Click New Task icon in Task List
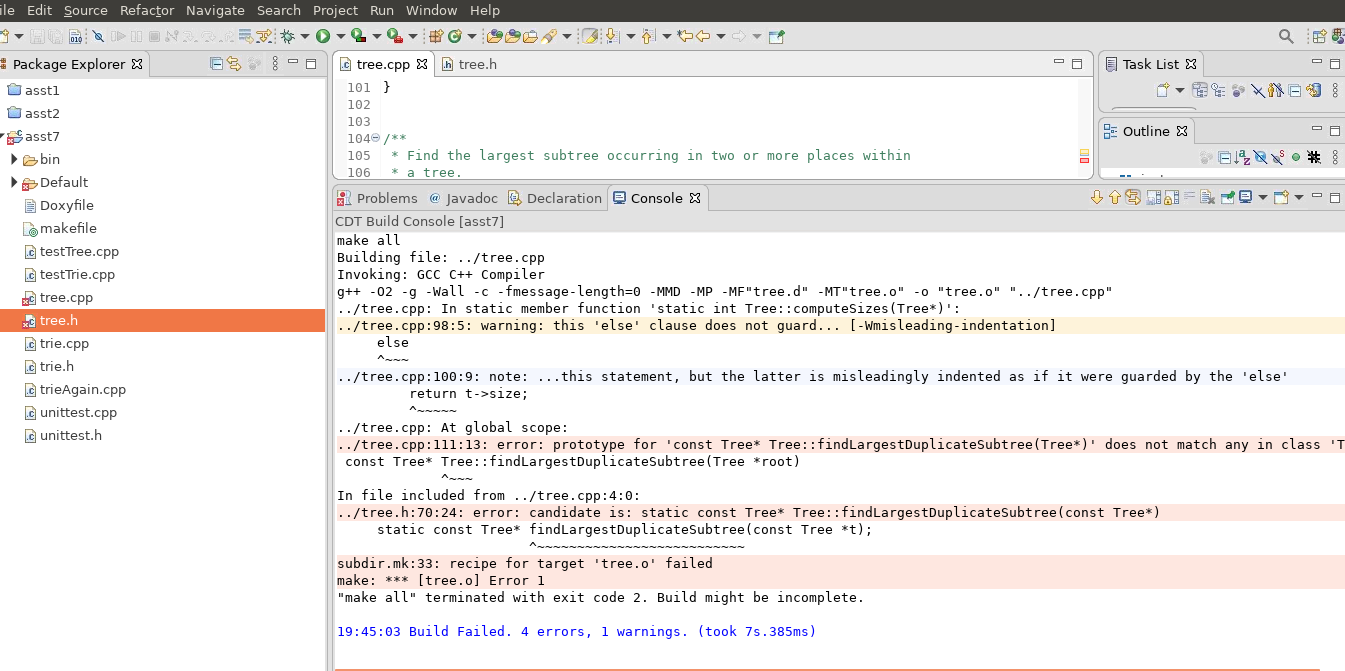 point(1163,90)
